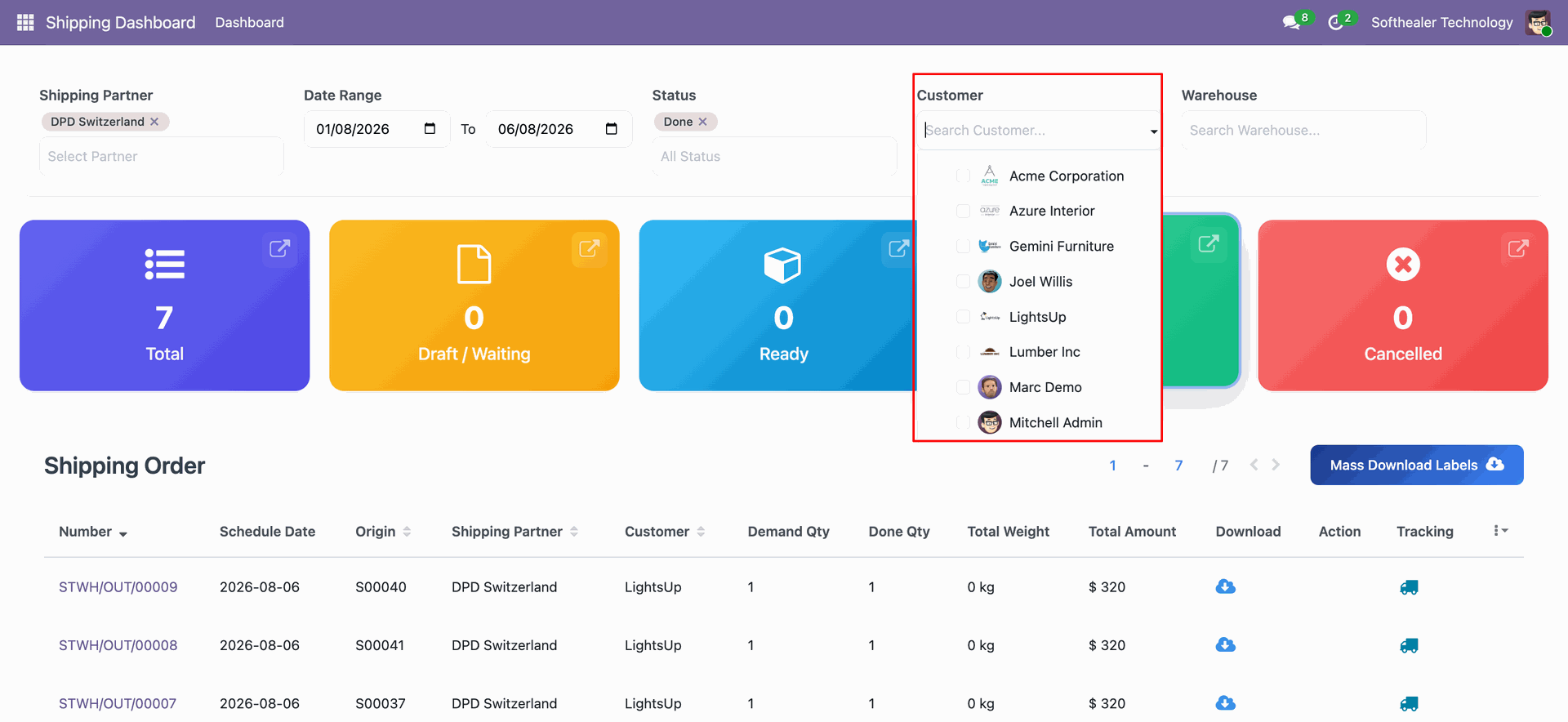Open the activities clock icon with badge 2
This screenshot has height=722, width=1568.
(1336, 22)
